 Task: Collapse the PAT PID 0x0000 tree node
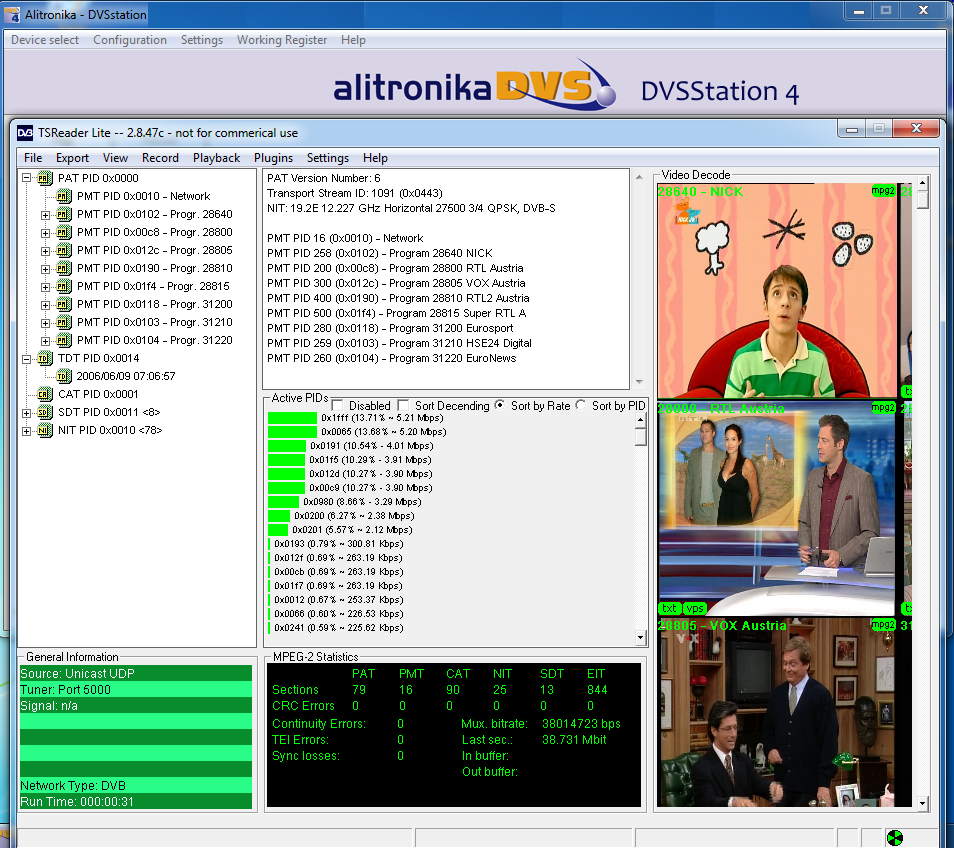pyautogui.click(x=26, y=178)
